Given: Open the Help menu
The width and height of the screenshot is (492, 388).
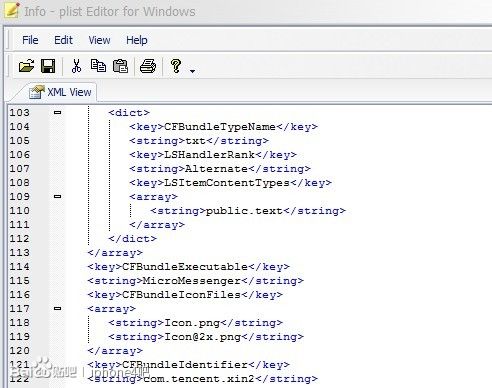Looking at the screenshot, I should [x=137, y=40].
